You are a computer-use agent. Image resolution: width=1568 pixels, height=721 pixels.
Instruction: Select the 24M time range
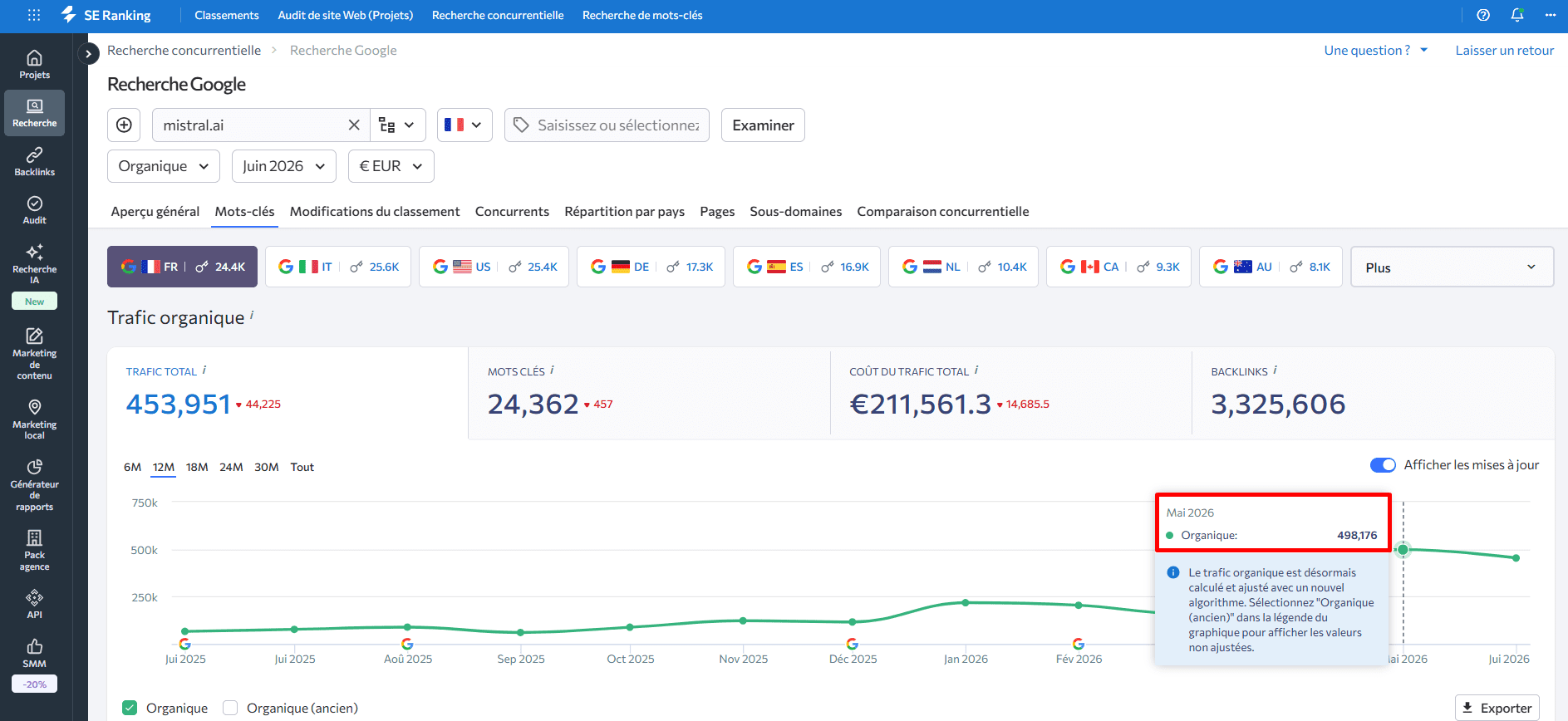(231, 467)
